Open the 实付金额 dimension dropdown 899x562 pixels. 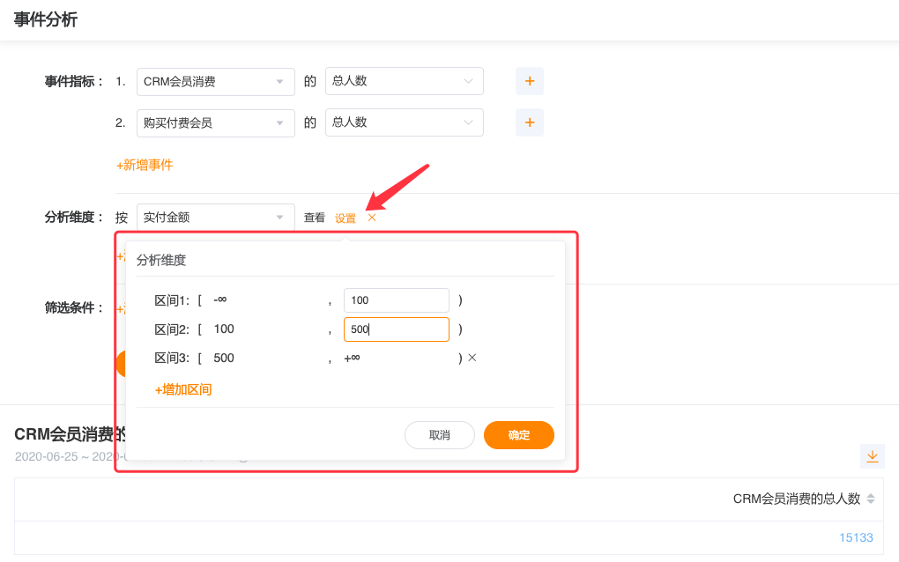(215, 218)
